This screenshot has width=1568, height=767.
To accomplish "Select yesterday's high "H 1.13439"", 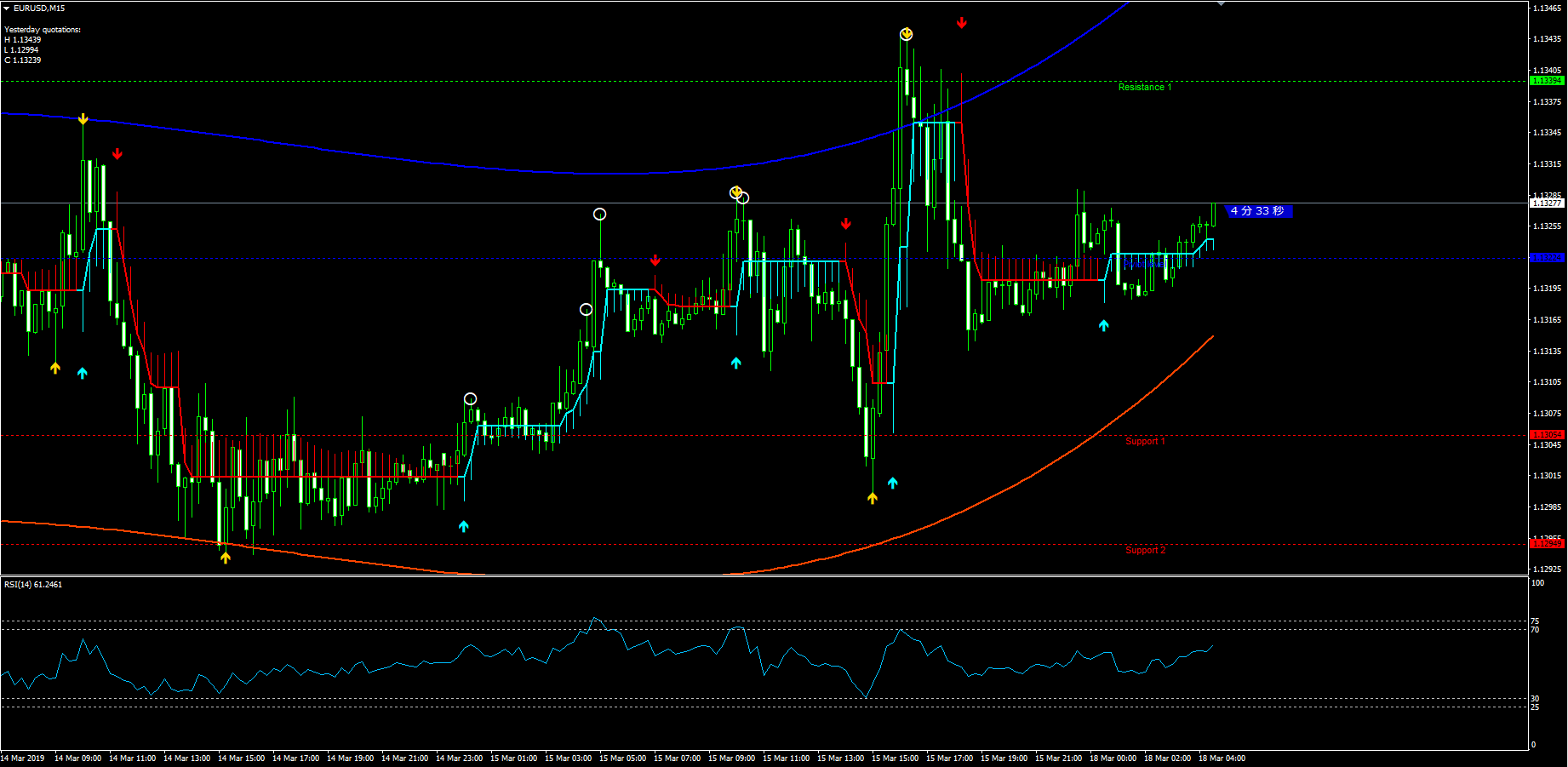I will click(23, 40).
